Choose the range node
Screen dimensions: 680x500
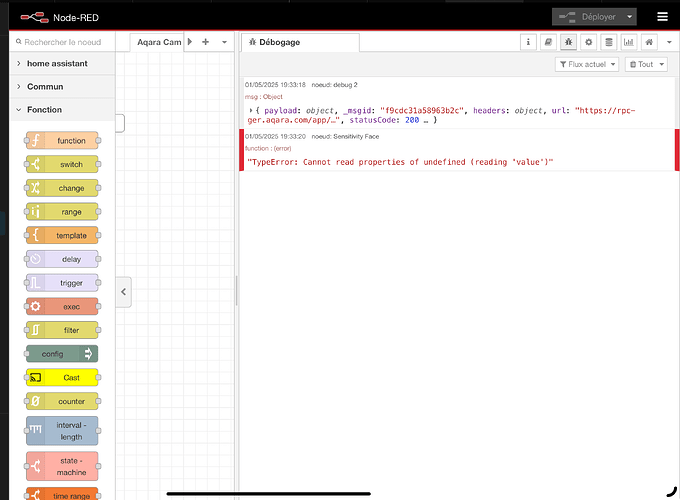coord(62,212)
